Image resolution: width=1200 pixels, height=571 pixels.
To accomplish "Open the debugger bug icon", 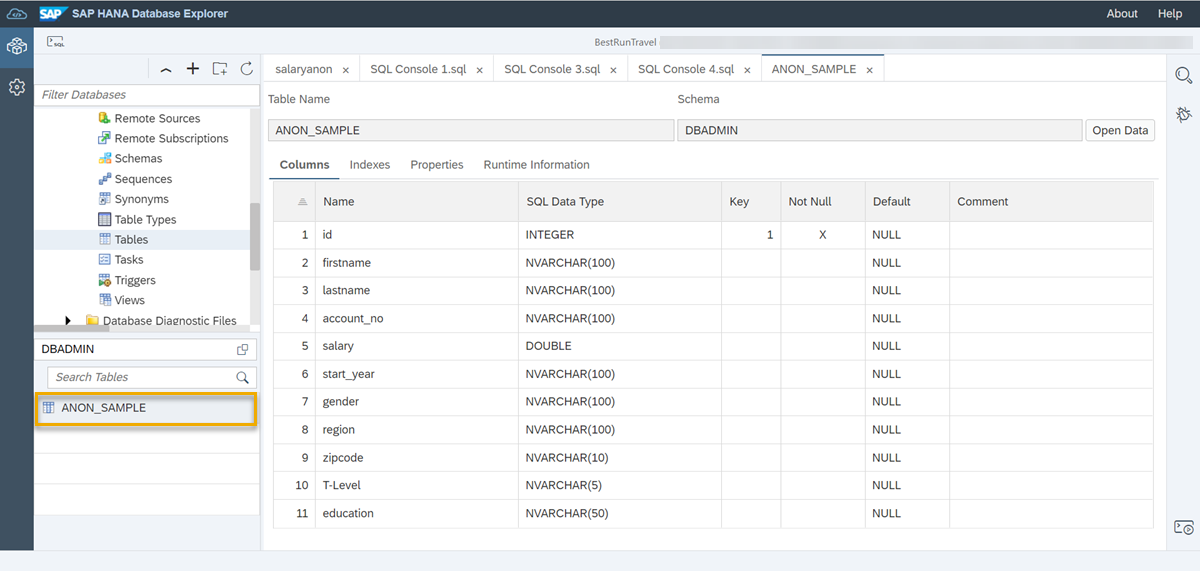I will click(1183, 114).
